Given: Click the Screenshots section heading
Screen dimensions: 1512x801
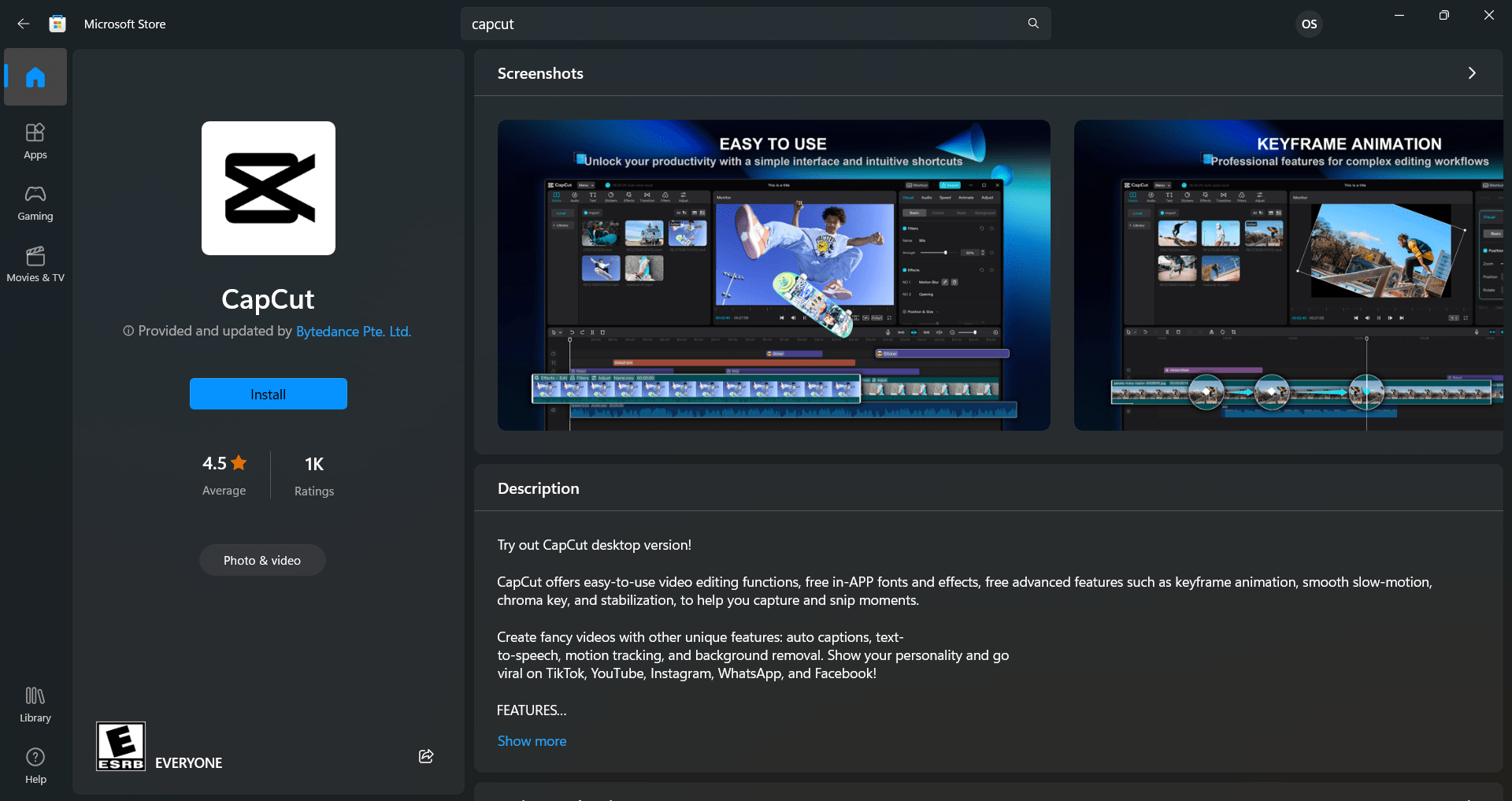Looking at the screenshot, I should pos(540,73).
